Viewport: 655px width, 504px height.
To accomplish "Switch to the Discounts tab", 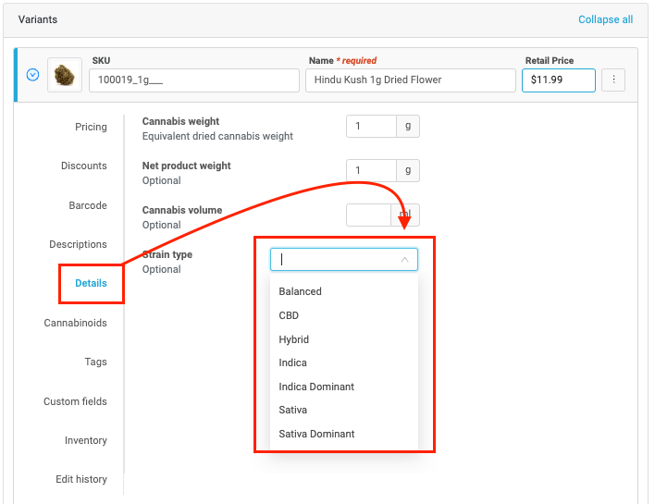I will [84, 166].
